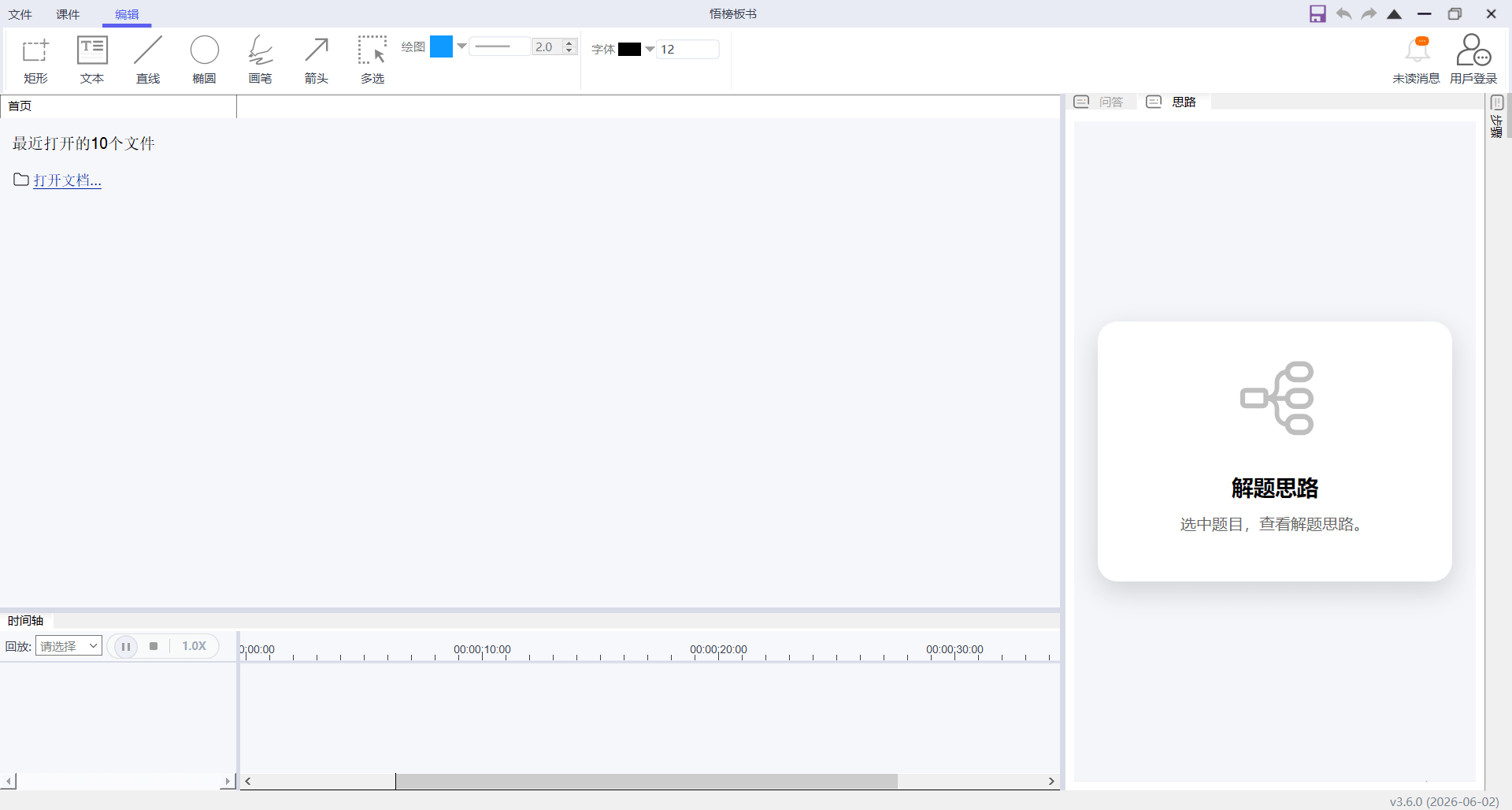The width and height of the screenshot is (1512, 810).
Task: Select the 时间轴 panel tab
Action: click(25, 621)
